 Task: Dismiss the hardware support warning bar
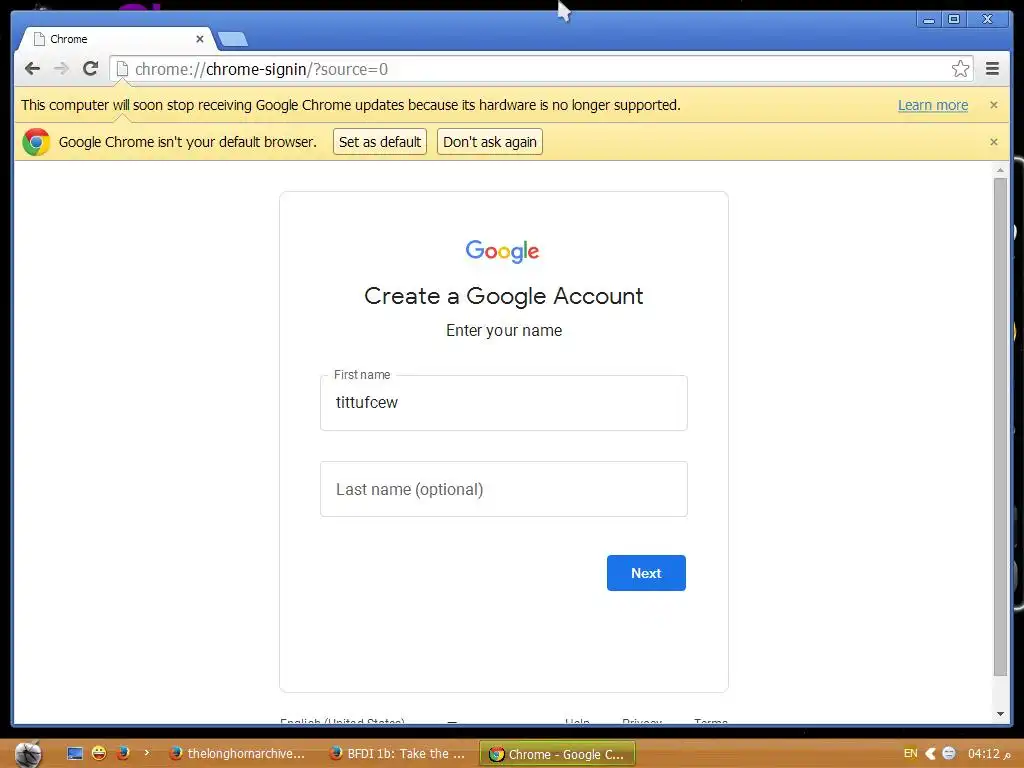pyautogui.click(x=993, y=105)
